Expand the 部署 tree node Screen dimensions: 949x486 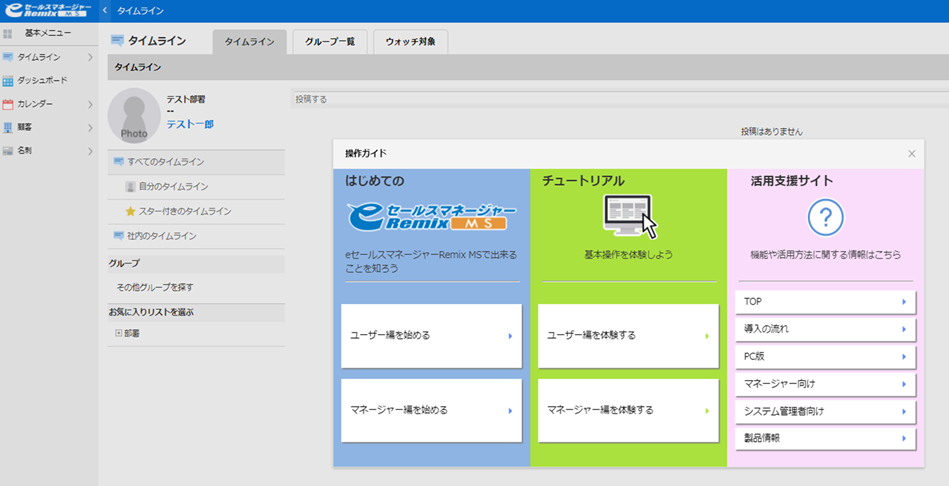click(x=119, y=333)
